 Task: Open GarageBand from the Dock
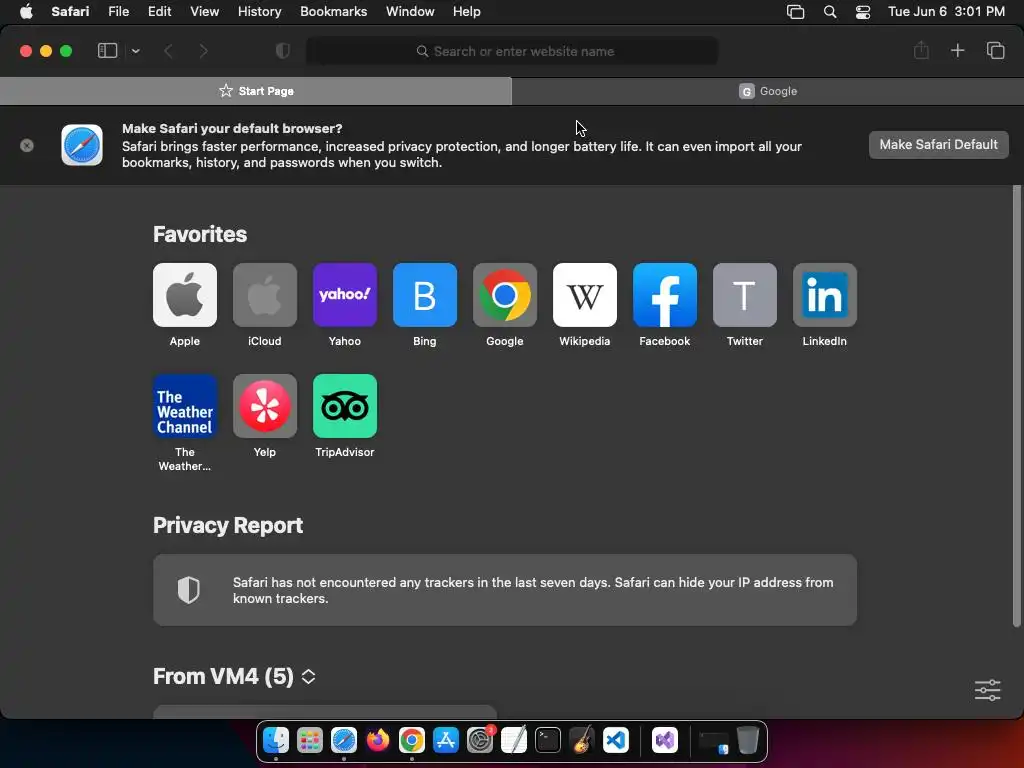582,740
